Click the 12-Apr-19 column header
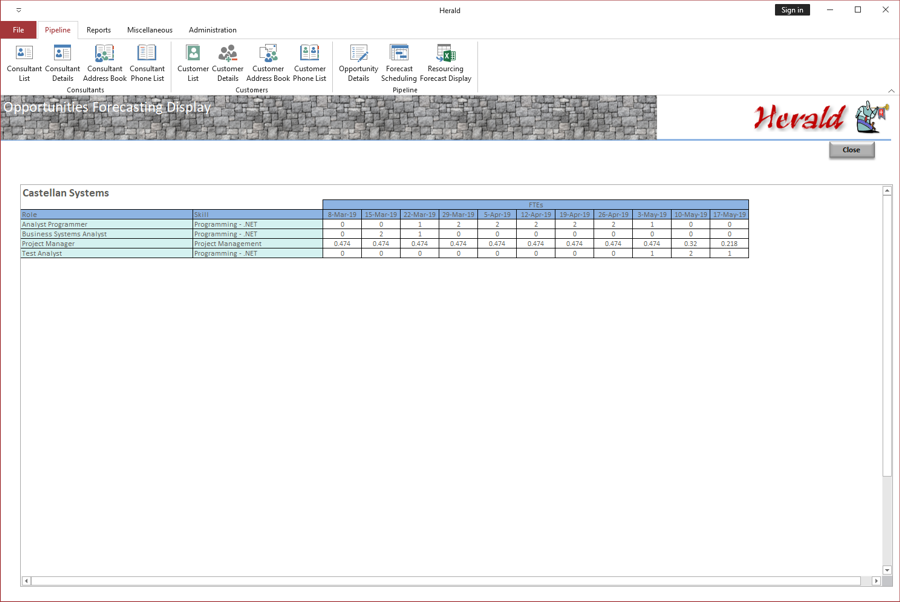 tap(536, 215)
